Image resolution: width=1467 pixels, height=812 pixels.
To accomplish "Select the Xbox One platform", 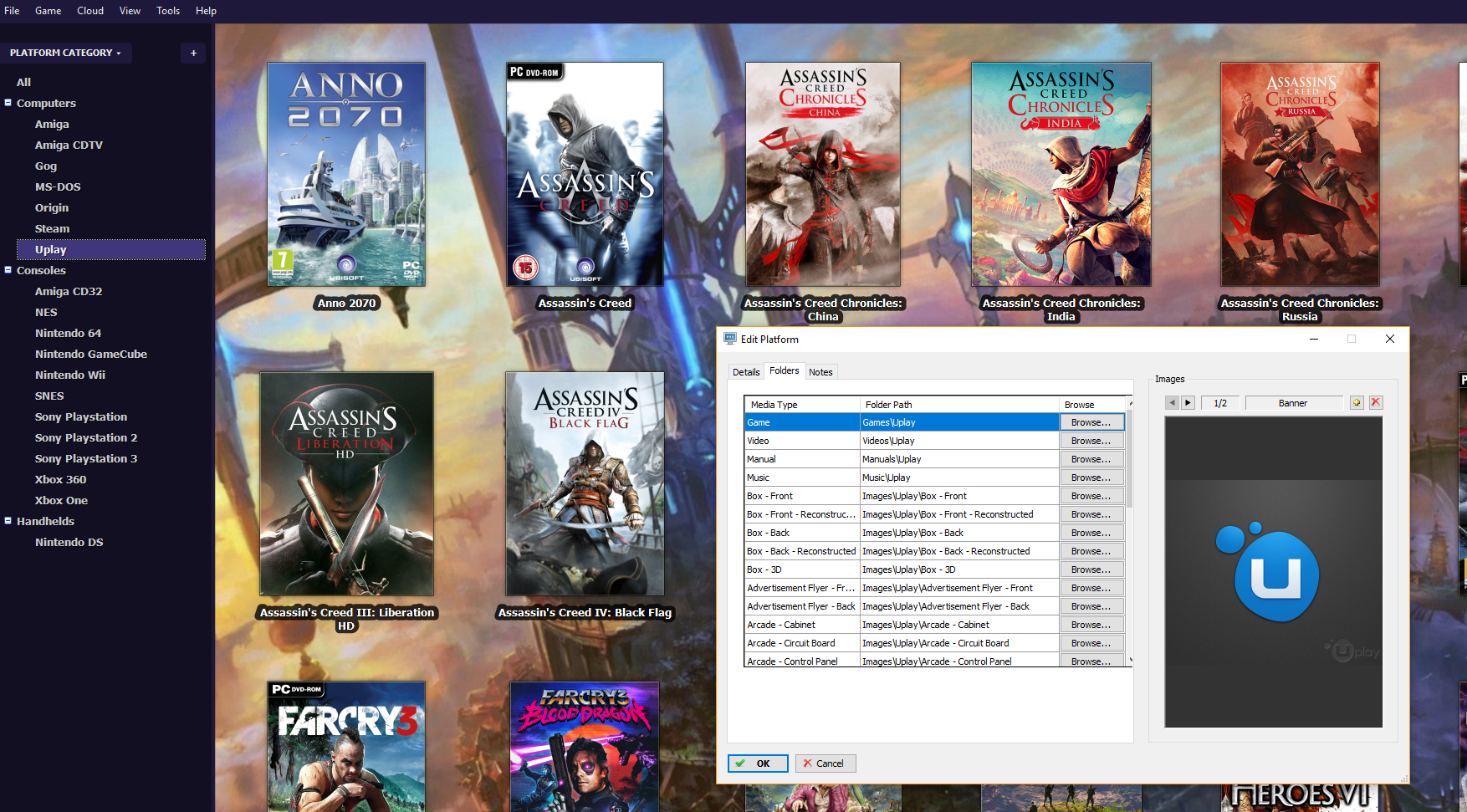I will 61,500.
